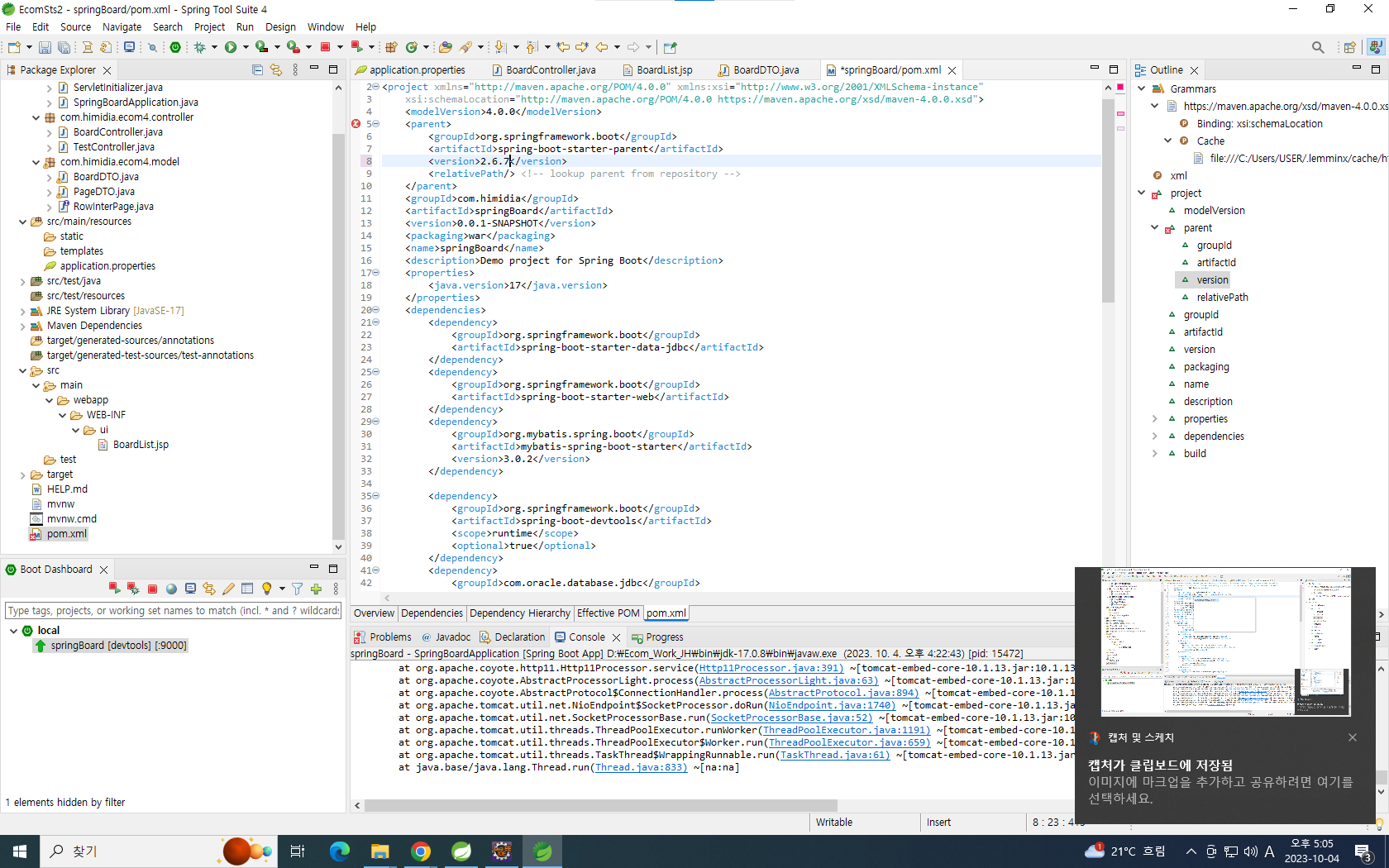Image resolution: width=1389 pixels, height=868 pixels.
Task: Open console from Boot Dashboard monitor icon
Action: 190,589
